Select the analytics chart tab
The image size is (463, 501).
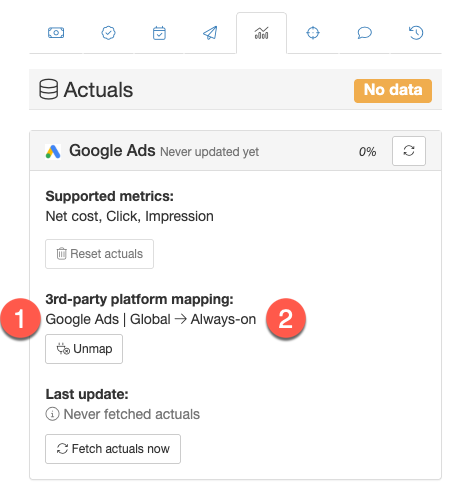(x=262, y=33)
